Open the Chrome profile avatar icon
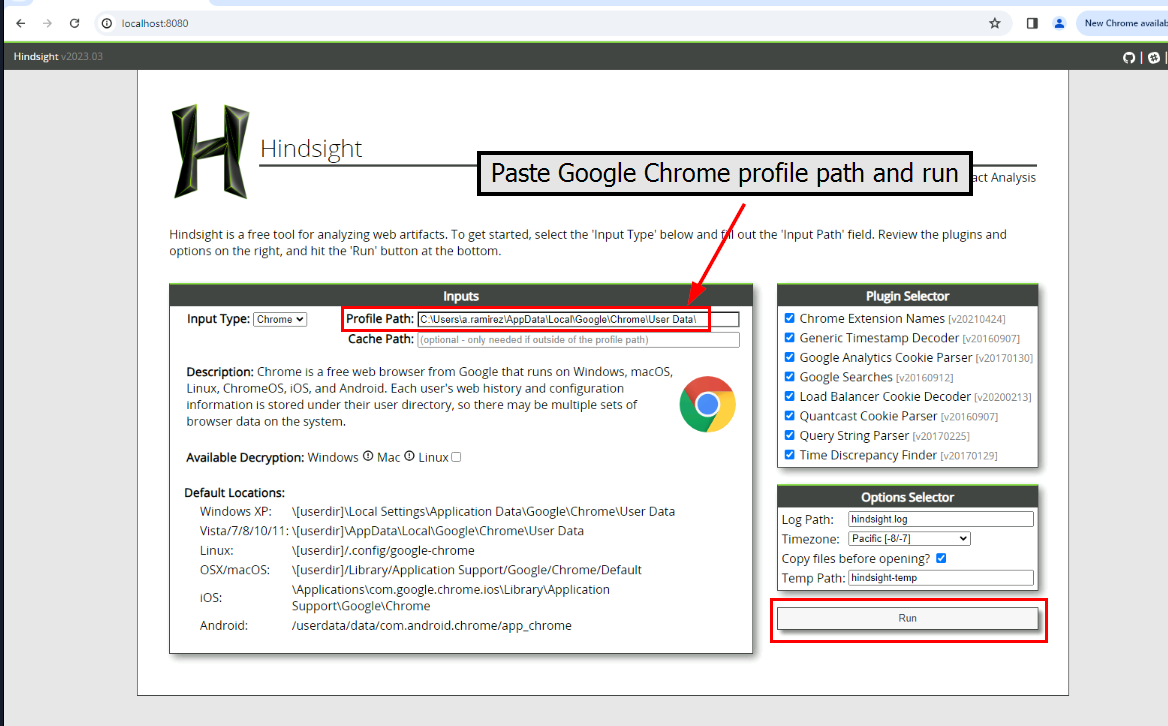 (x=1058, y=23)
